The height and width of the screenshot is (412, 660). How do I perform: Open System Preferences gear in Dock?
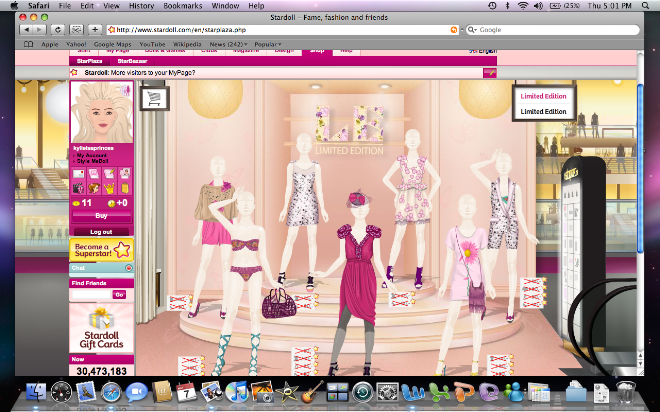[387, 392]
